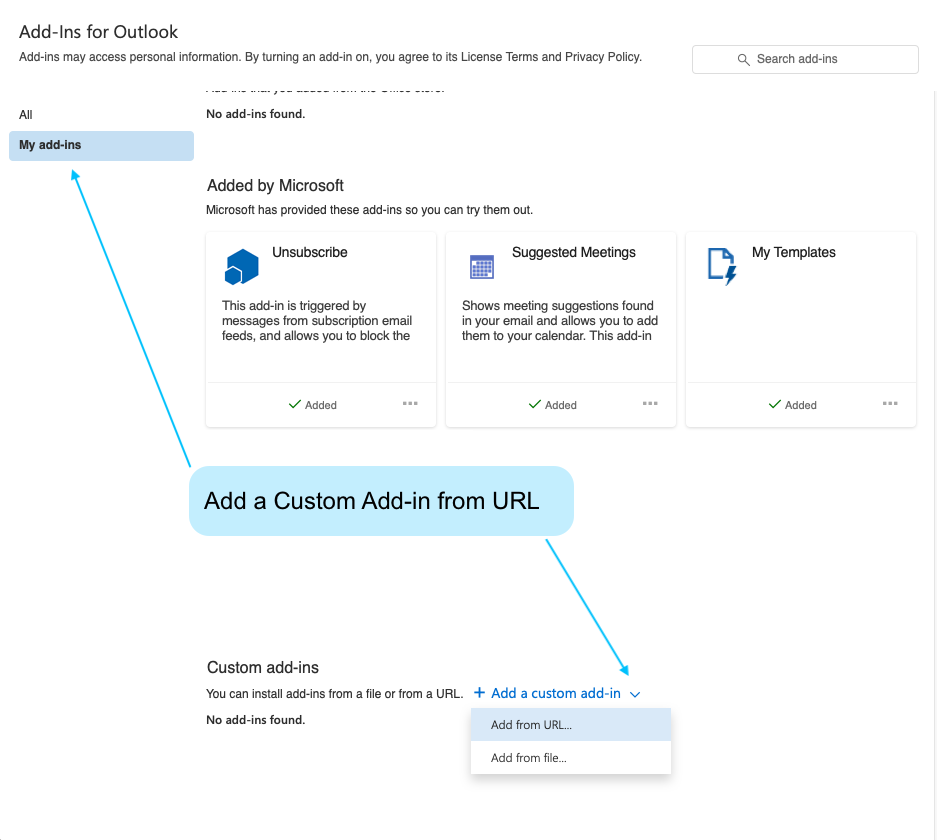Click the Unsubscribe add-in description text

[317, 321]
